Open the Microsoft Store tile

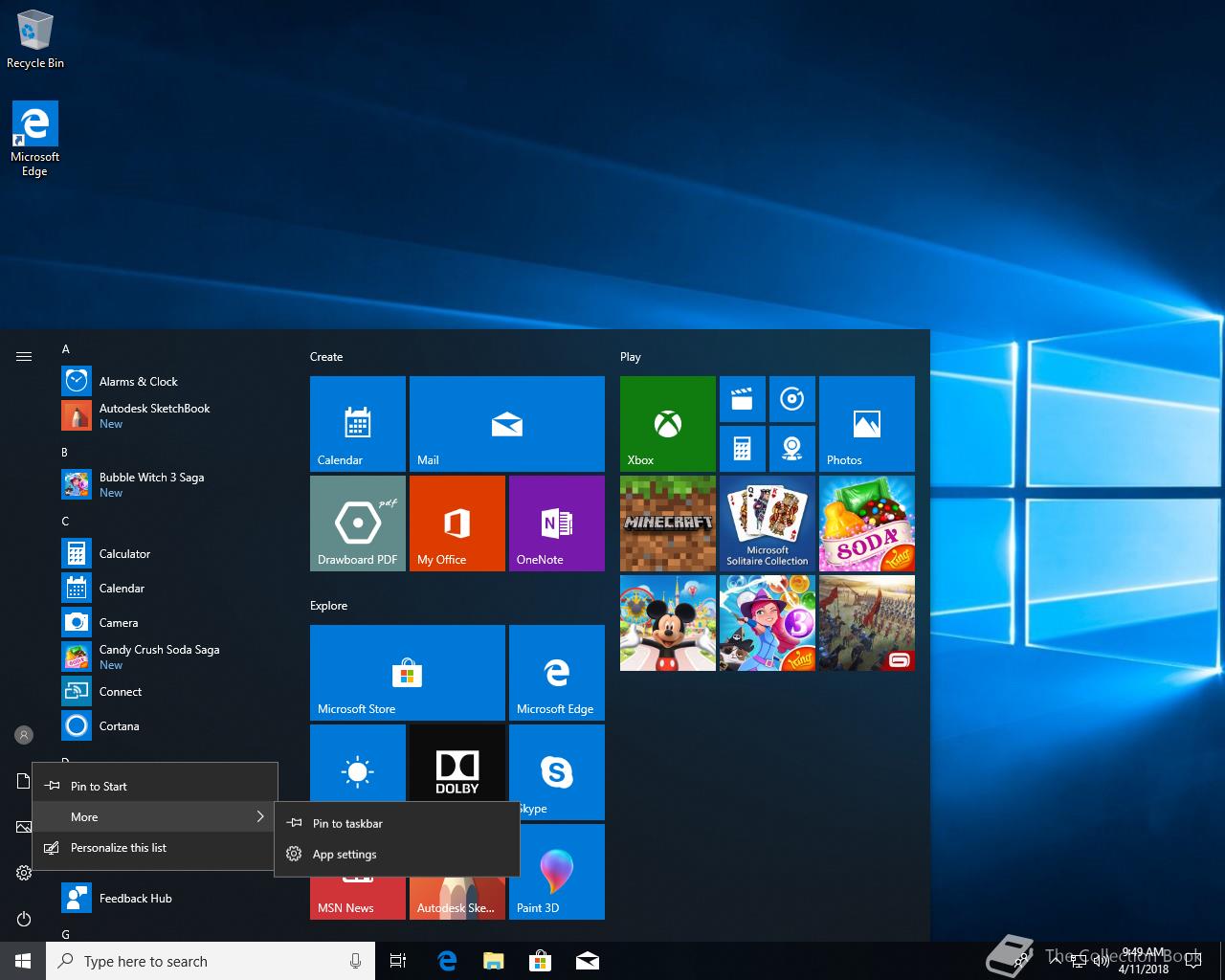click(x=408, y=673)
